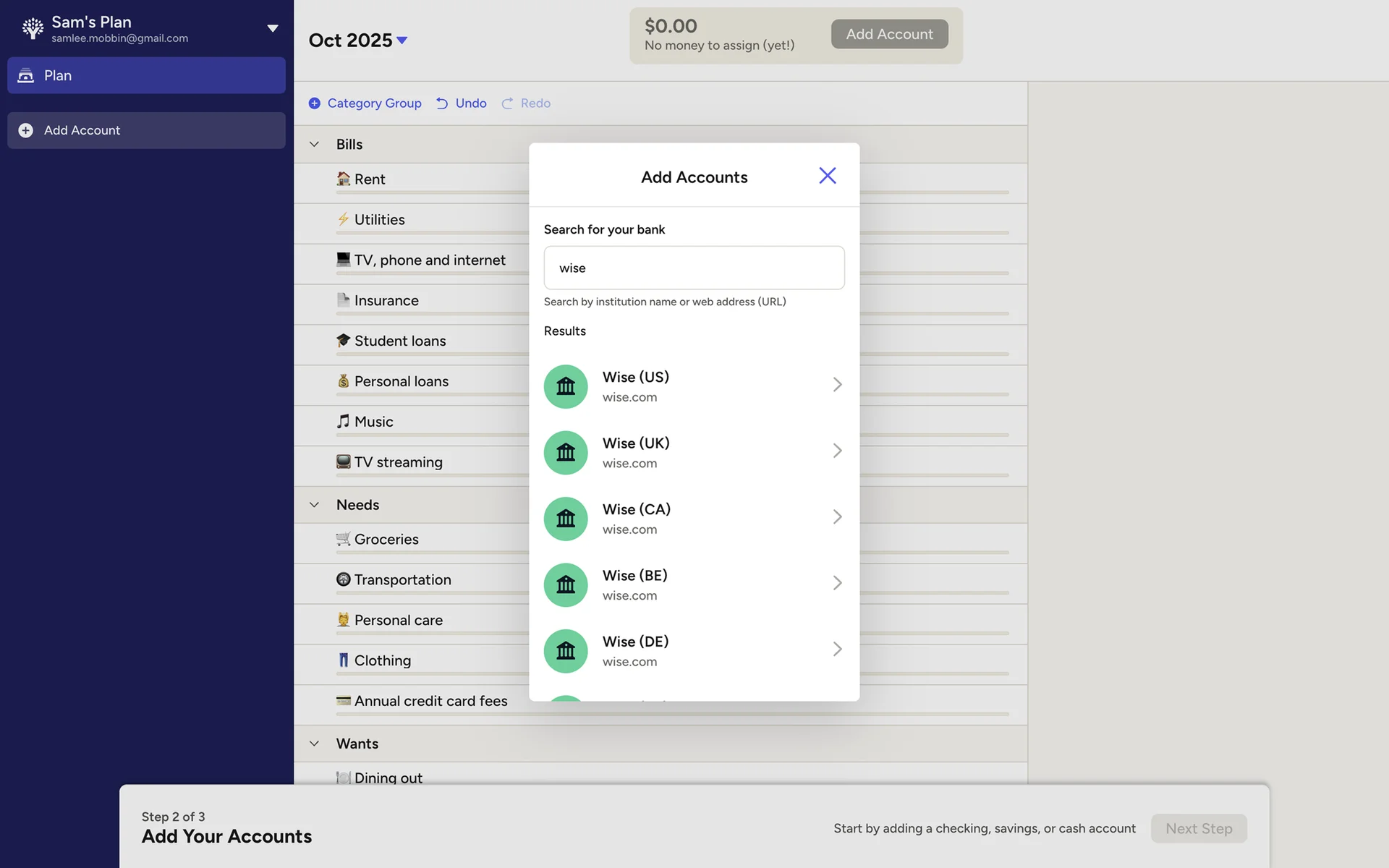
Task: Click the plus icon beside Add Account in the sidebar
Action: [x=25, y=130]
